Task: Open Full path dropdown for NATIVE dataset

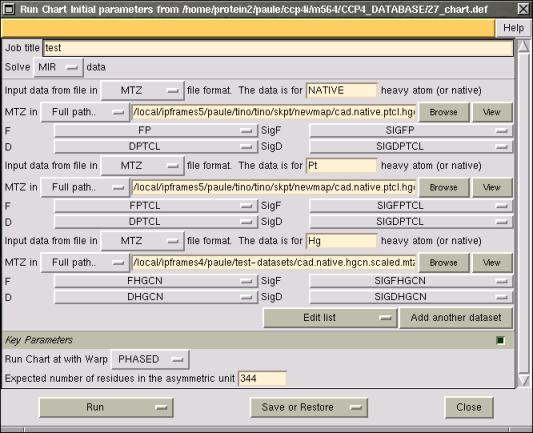Action: [x=85, y=112]
